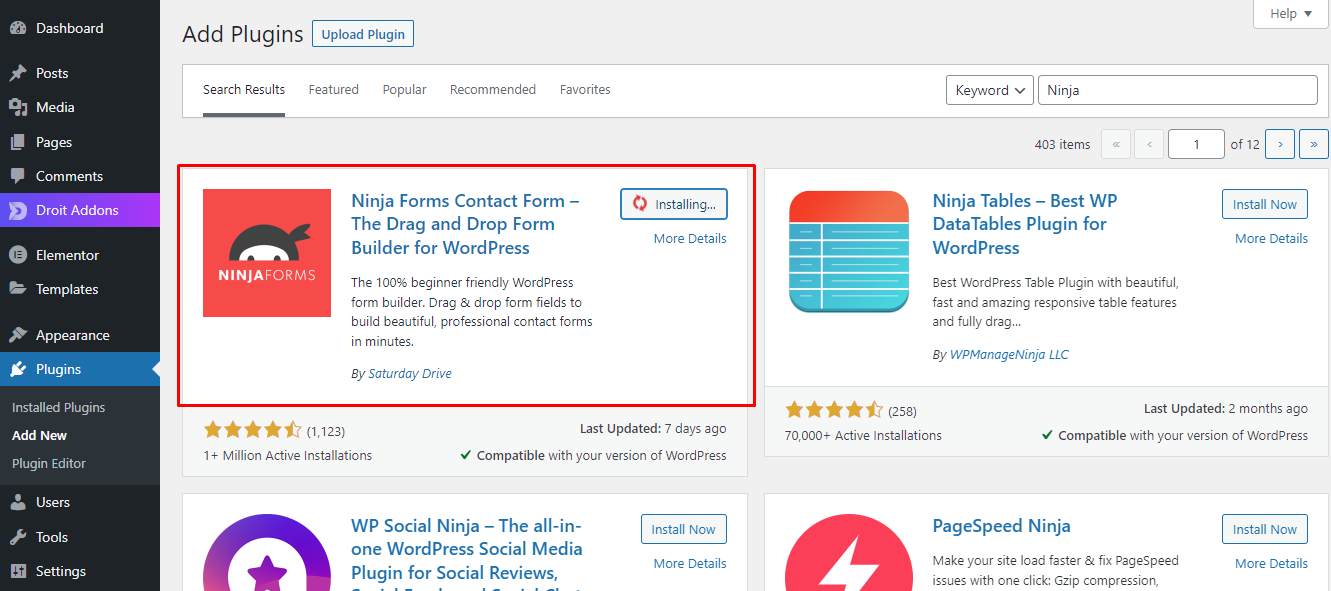Click the Appearance brush icon
The image size is (1331, 591).
[x=18, y=335]
